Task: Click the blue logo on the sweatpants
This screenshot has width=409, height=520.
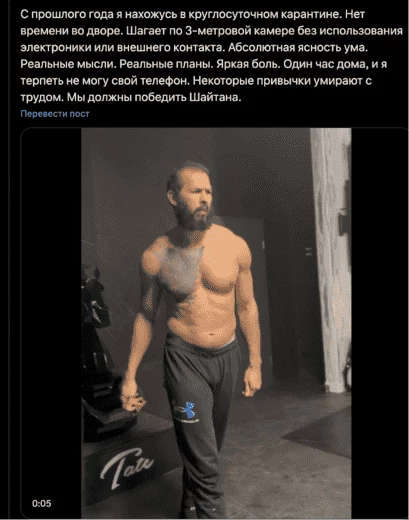Action: tap(187, 411)
